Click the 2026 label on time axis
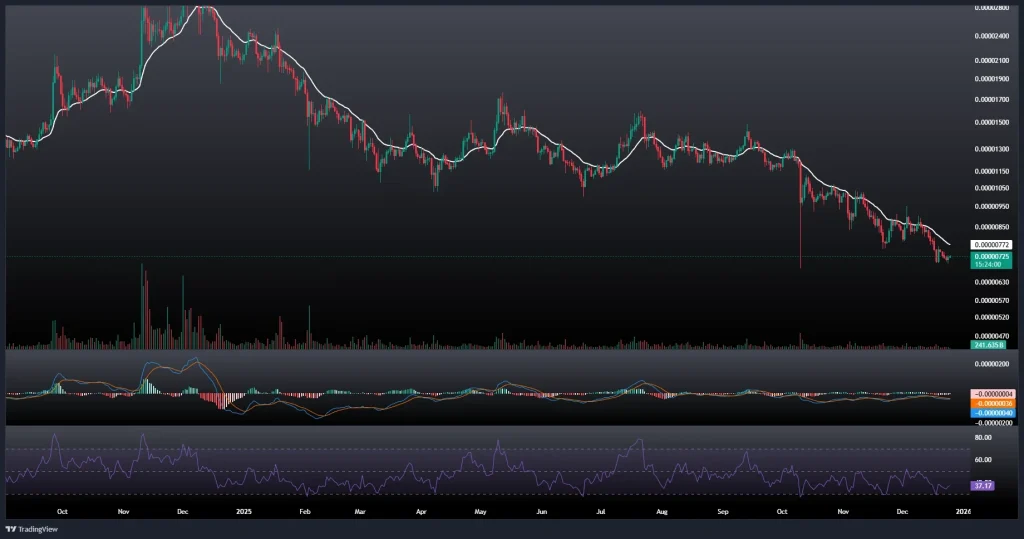The height and width of the screenshot is (539, 1024). pos(963,509)
